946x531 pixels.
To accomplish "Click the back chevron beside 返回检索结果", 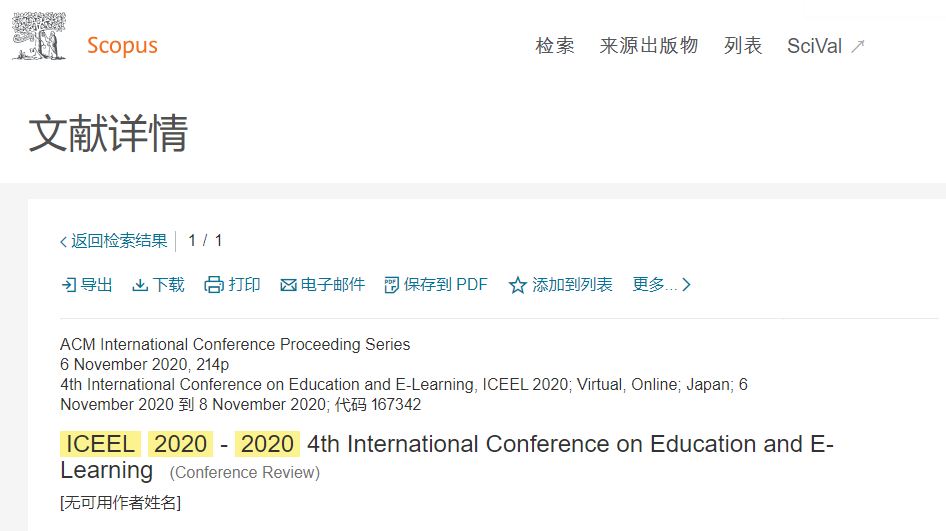I will [63, 242].
